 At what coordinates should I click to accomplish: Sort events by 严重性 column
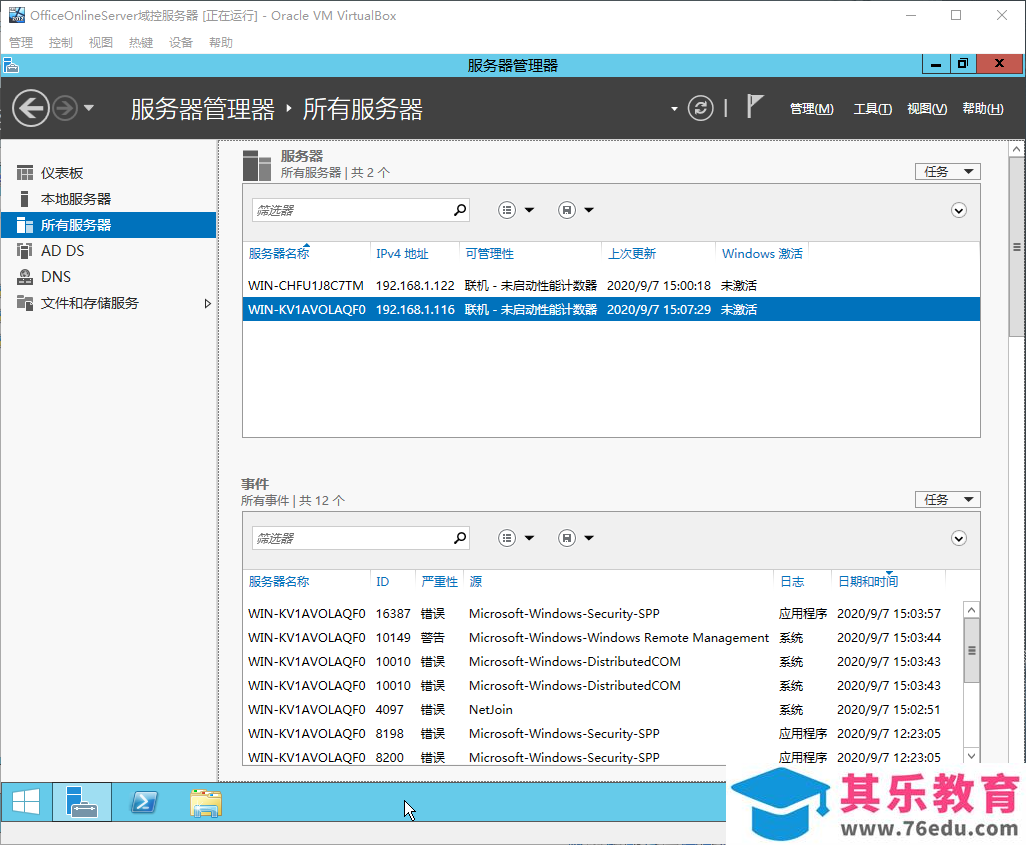tap(439, 582)
